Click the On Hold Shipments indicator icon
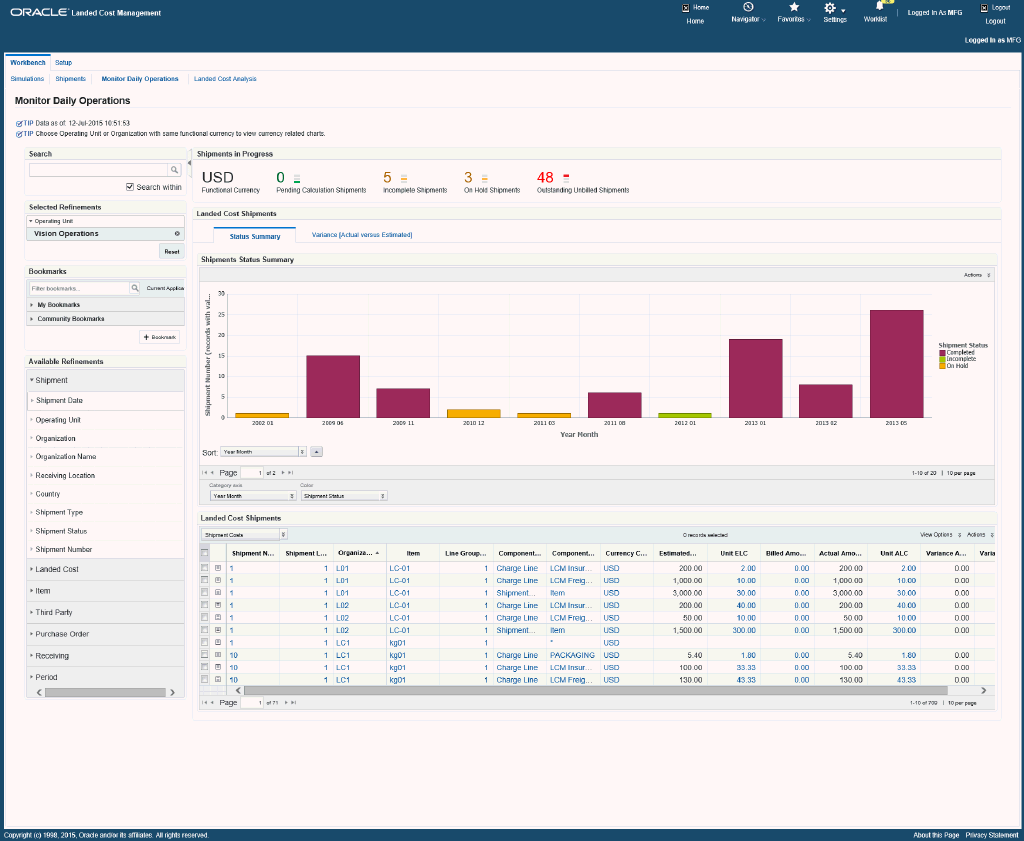Image resolution: width=1024 pixels, height=841 pixels. pyautogui.click(x=485, y=178)
